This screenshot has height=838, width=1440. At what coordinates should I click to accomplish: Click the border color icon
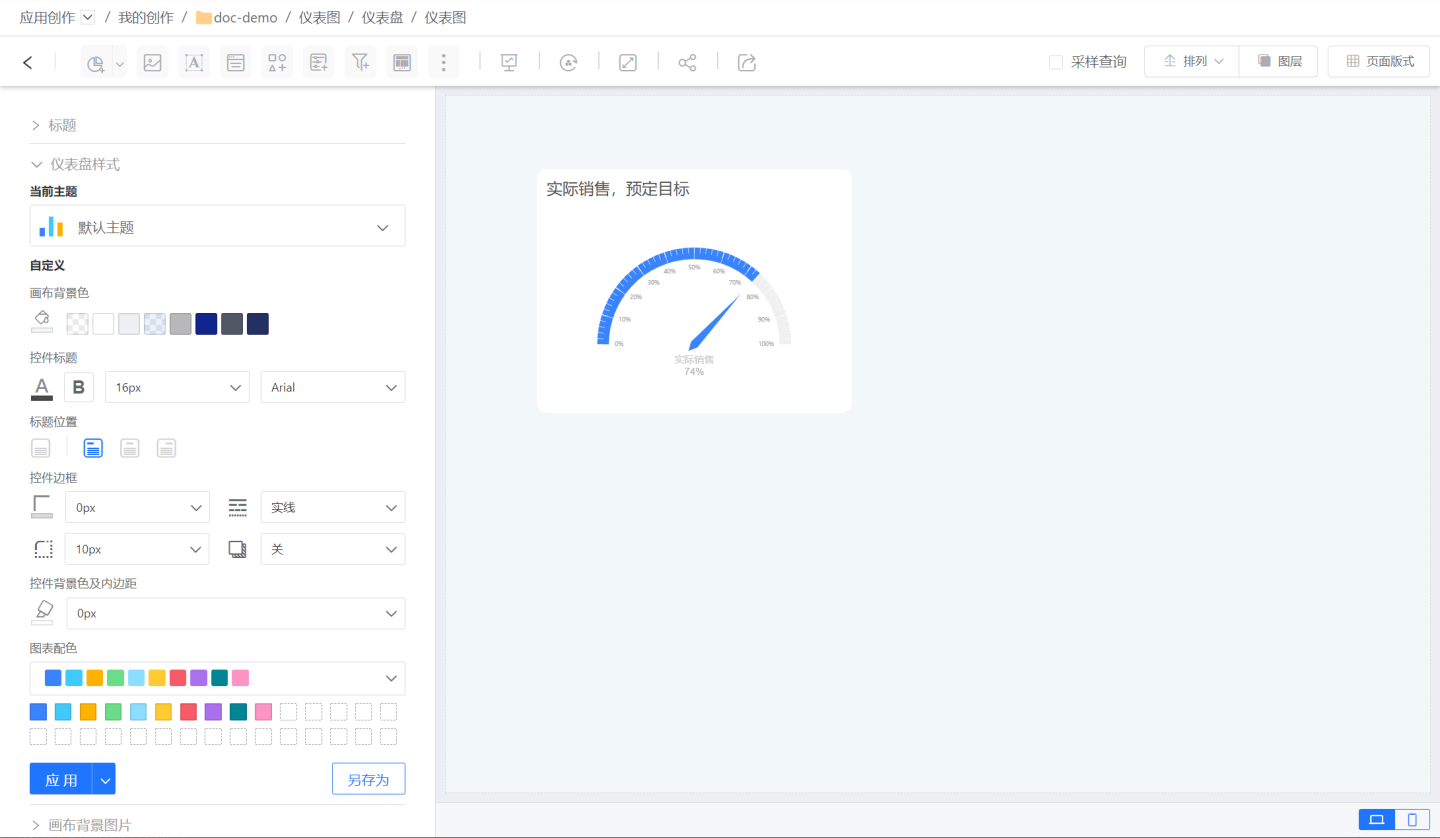click(x=42, y=507)
